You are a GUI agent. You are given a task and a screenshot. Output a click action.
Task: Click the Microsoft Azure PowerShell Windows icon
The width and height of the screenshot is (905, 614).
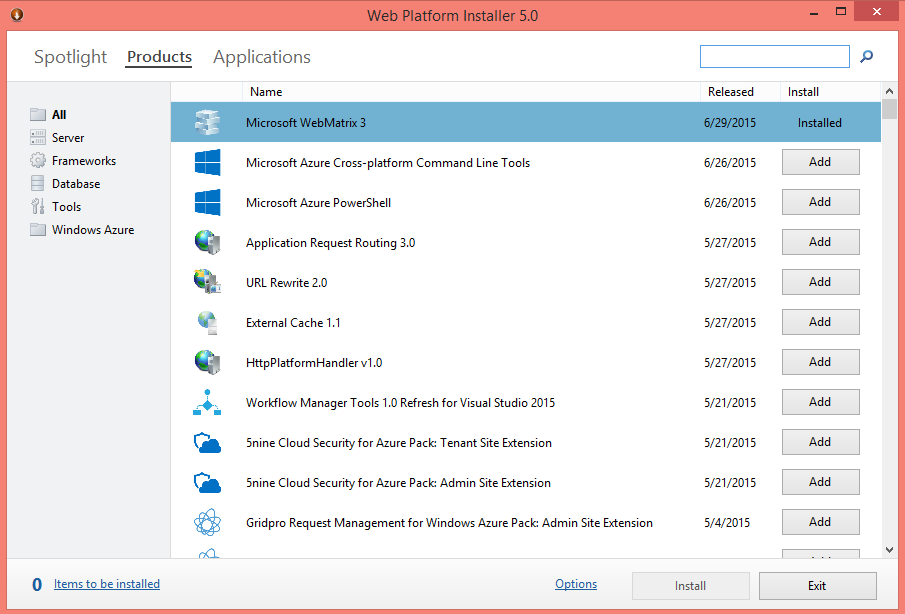point(207,202)
